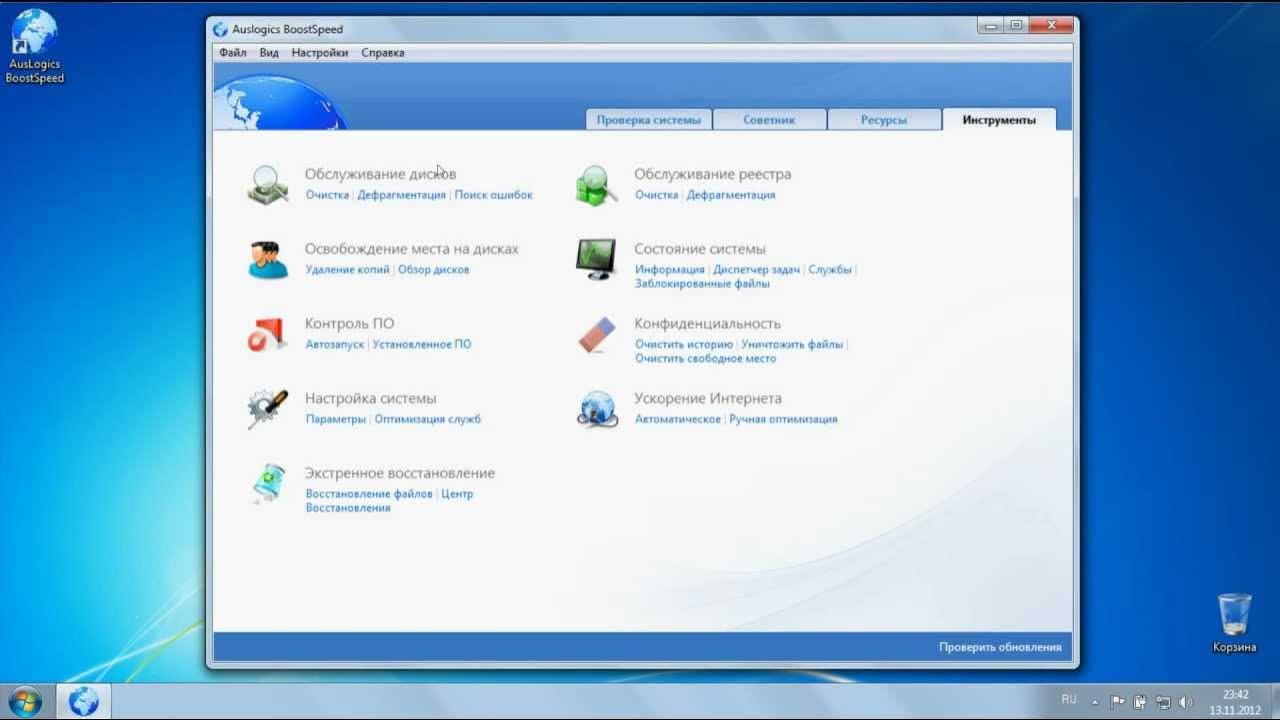Click the users icon for Освобождение места
Screen dimensions: 1280x720
tap(268, 260)
